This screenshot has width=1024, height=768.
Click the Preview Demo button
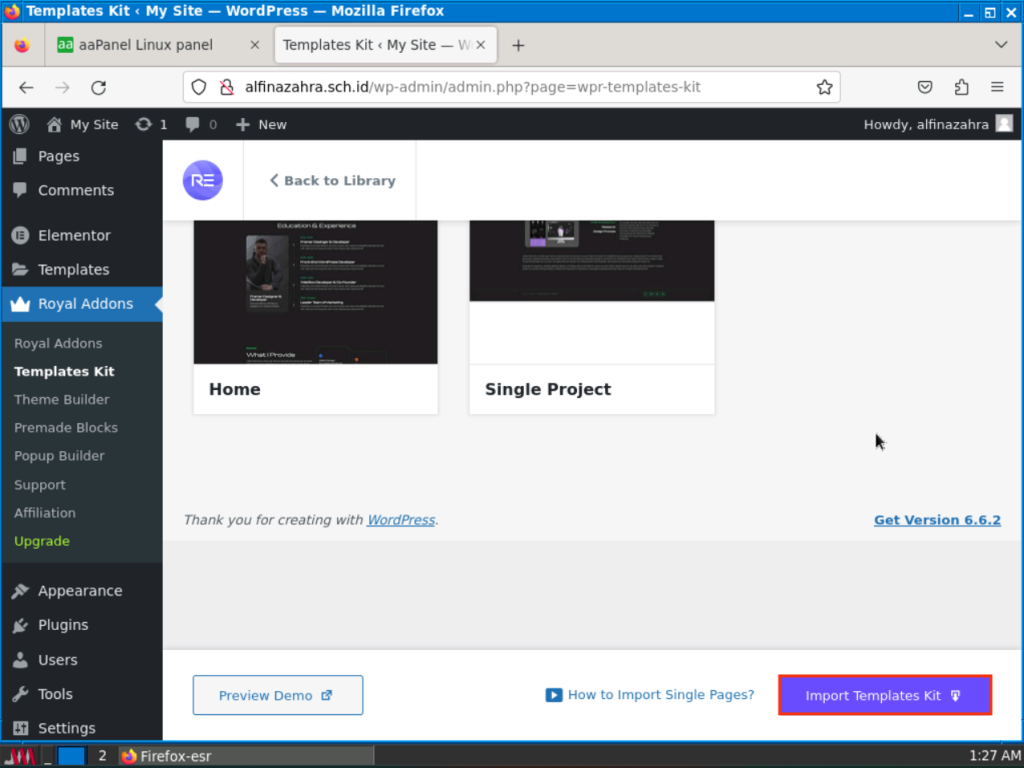click(x=277, y=695)
